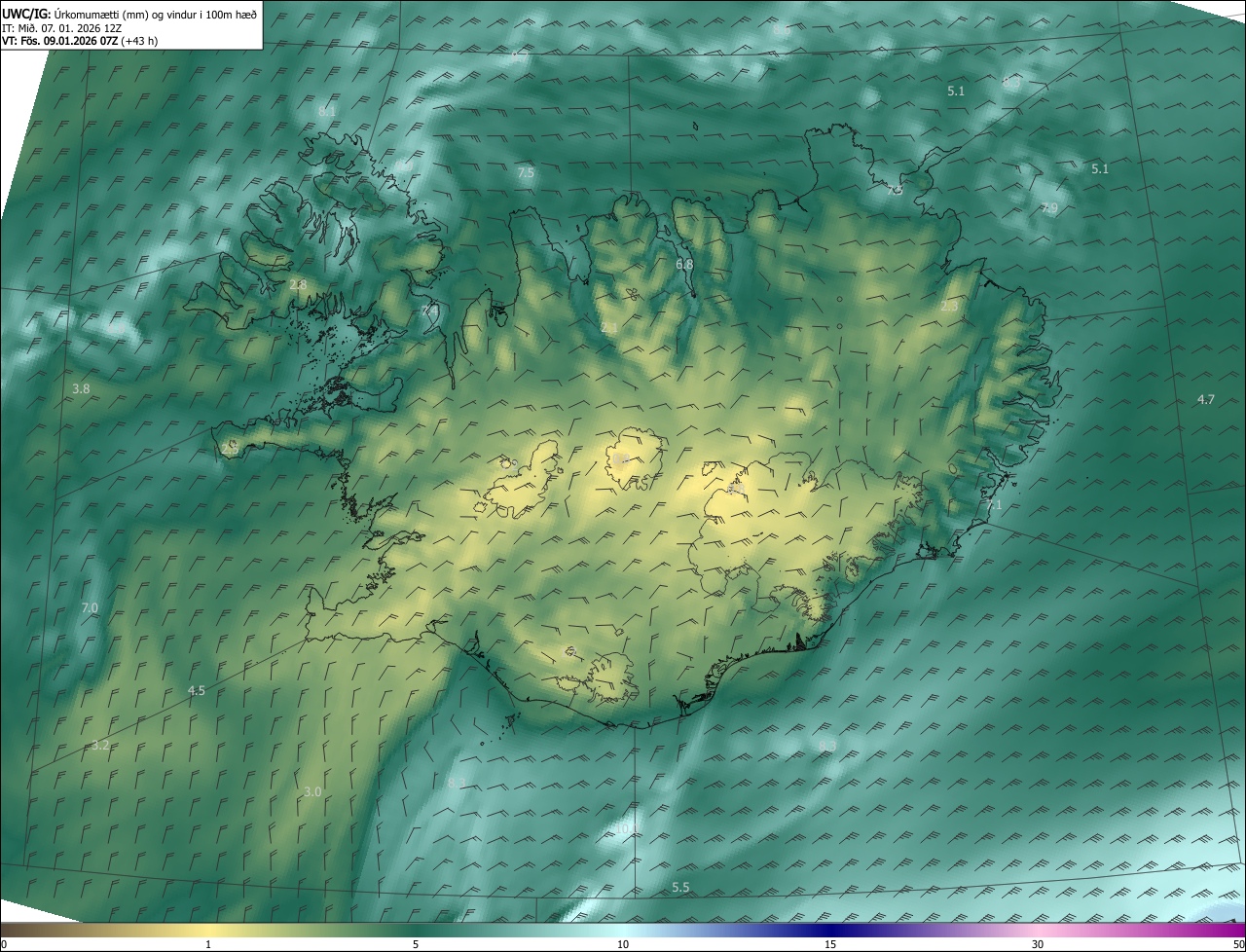Click the colour scale tick label 10
Viewport: 1246px width, 952px height.
coord(623,944)
